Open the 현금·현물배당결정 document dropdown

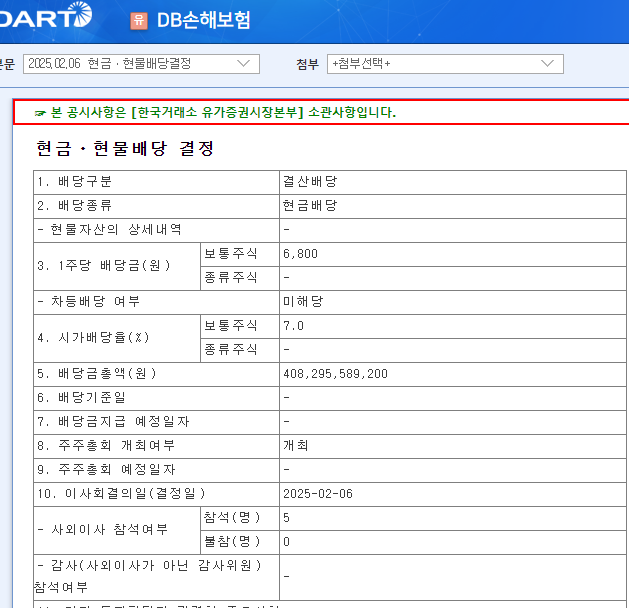click(x=141, y=64)
